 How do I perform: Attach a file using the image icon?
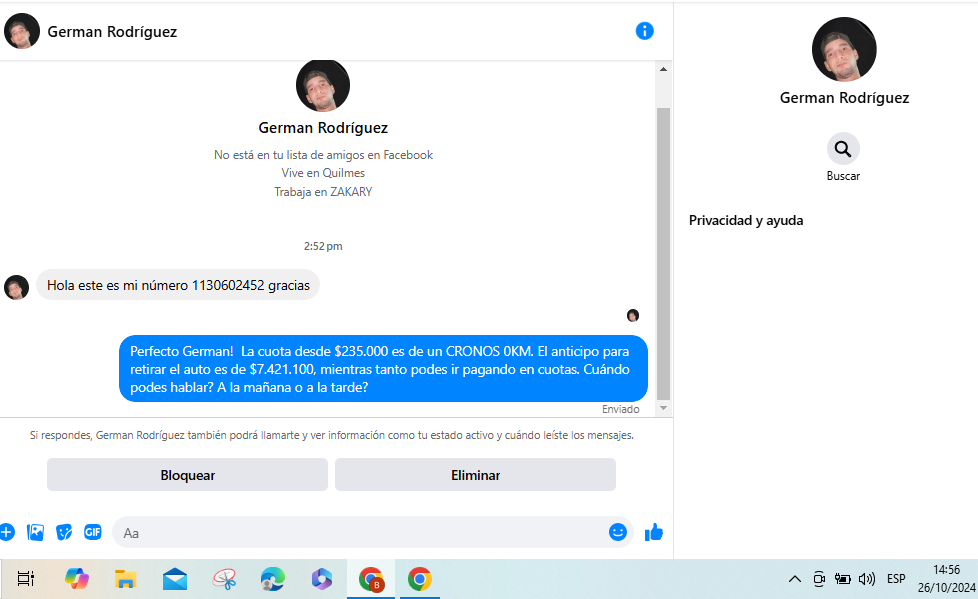36,532
